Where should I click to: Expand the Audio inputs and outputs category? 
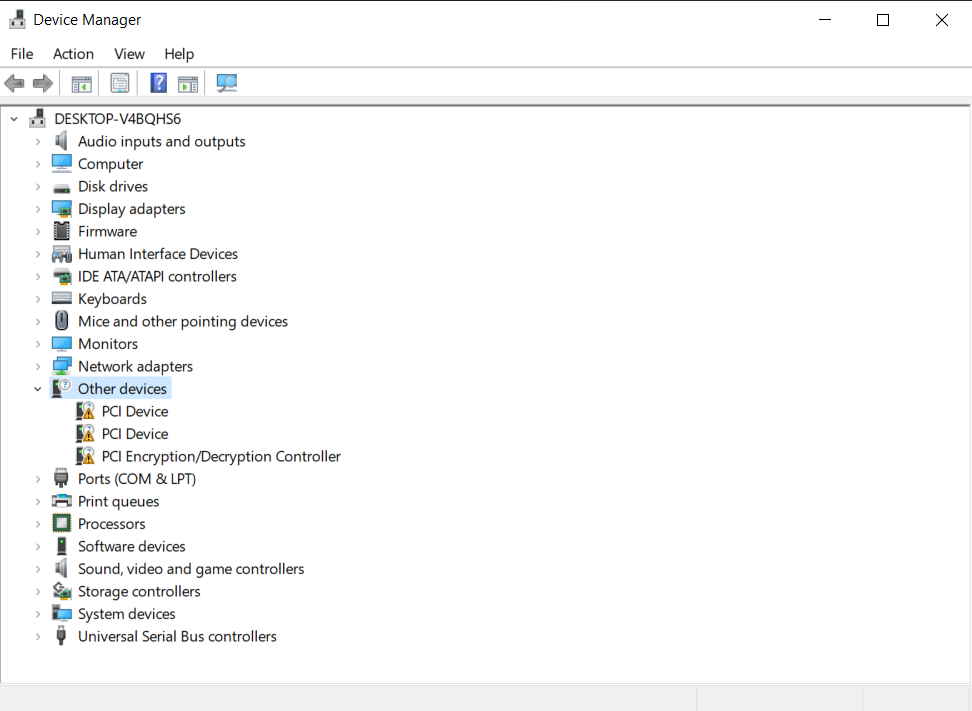point(38,141)
